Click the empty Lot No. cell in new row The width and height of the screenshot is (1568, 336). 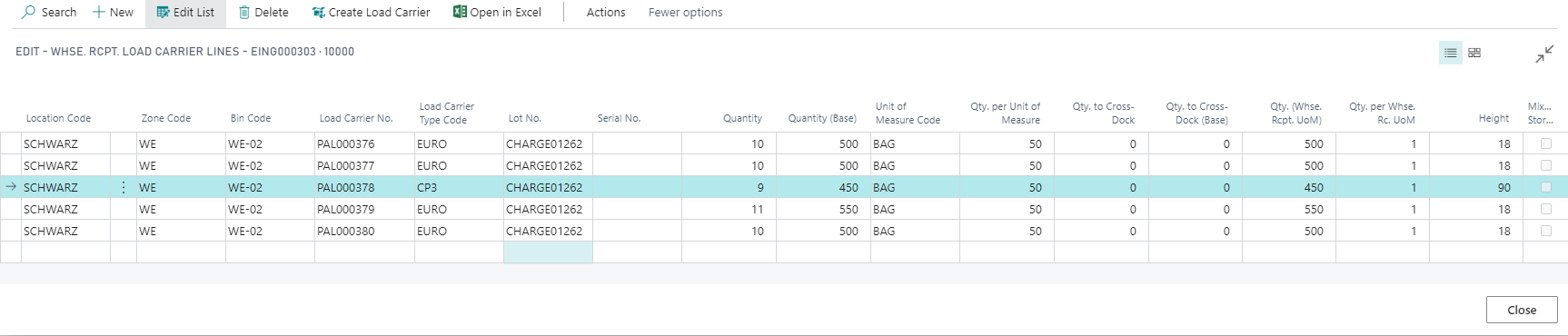tap(548, 252)
